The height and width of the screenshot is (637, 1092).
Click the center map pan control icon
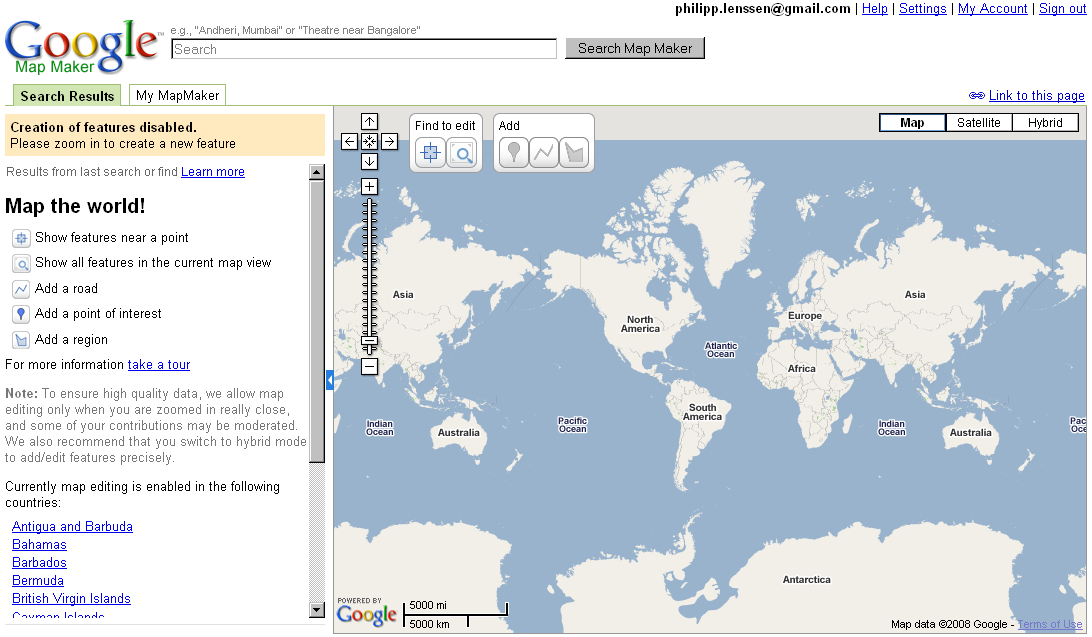[x=369, y=141]
